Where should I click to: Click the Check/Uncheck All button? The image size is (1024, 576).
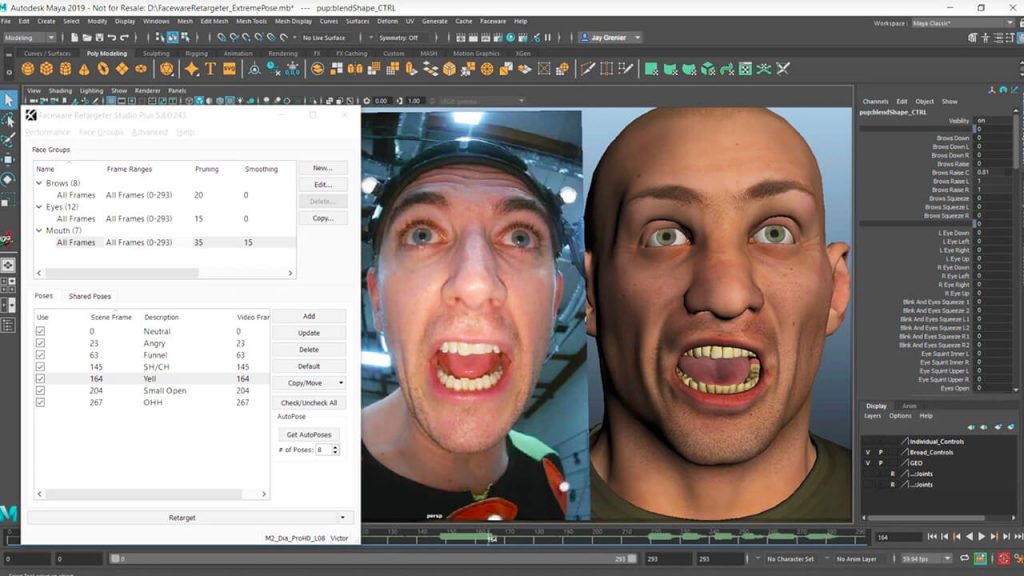coord(309,403)
